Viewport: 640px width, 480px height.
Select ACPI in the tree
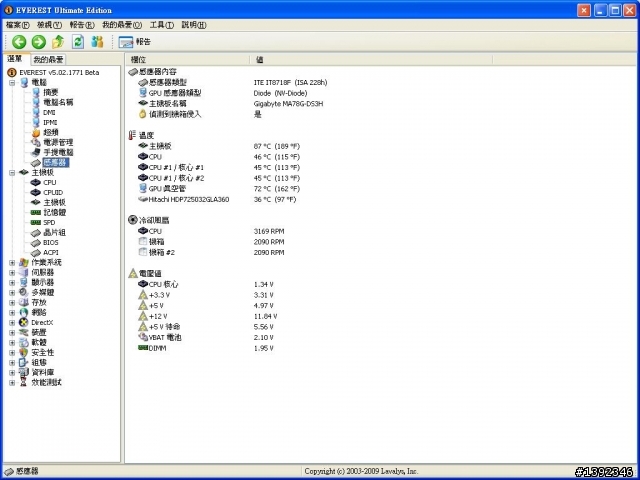coord(51,253)
